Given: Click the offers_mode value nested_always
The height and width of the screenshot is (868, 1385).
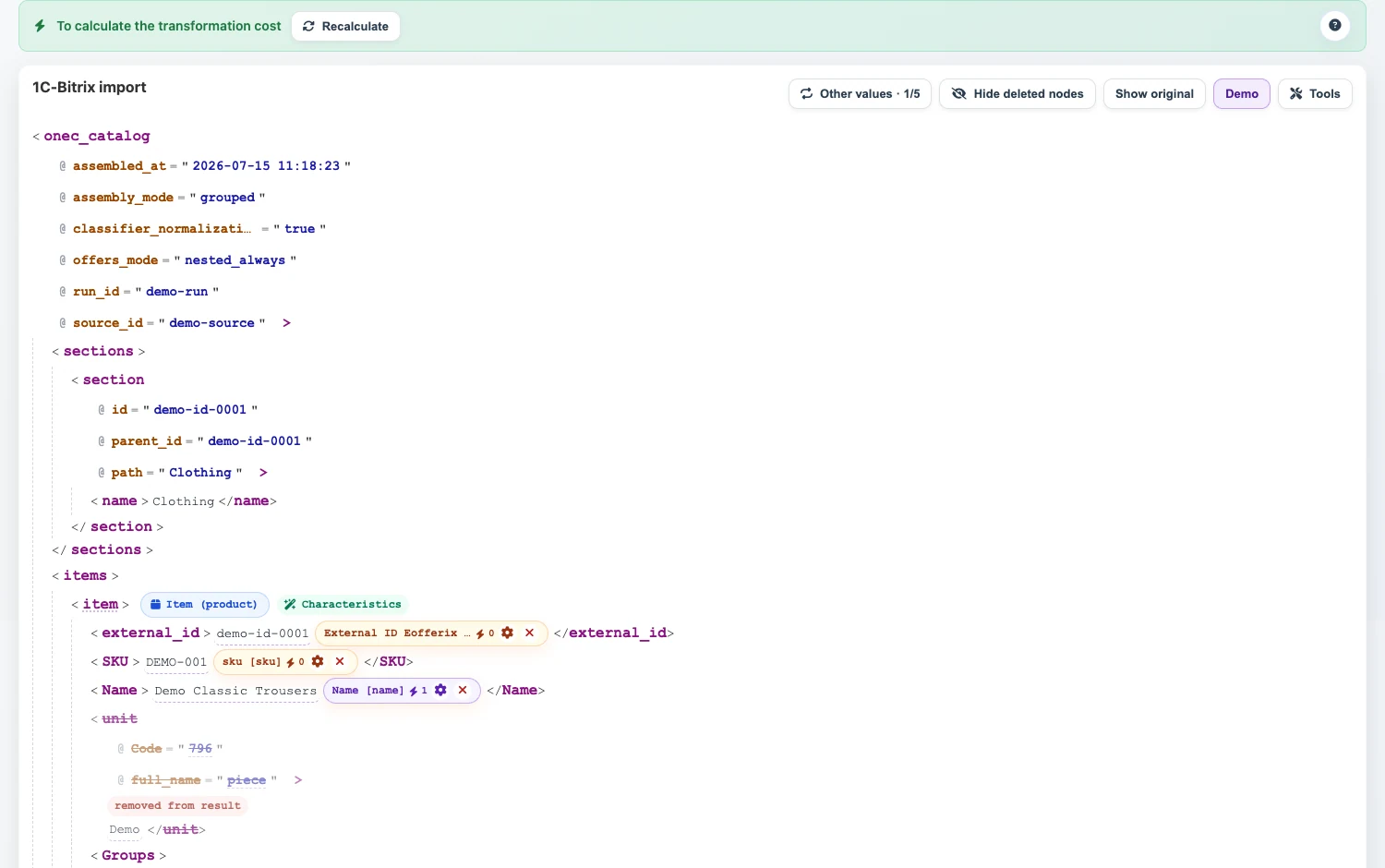Looking at the screenshot, I should coord(235,260).
